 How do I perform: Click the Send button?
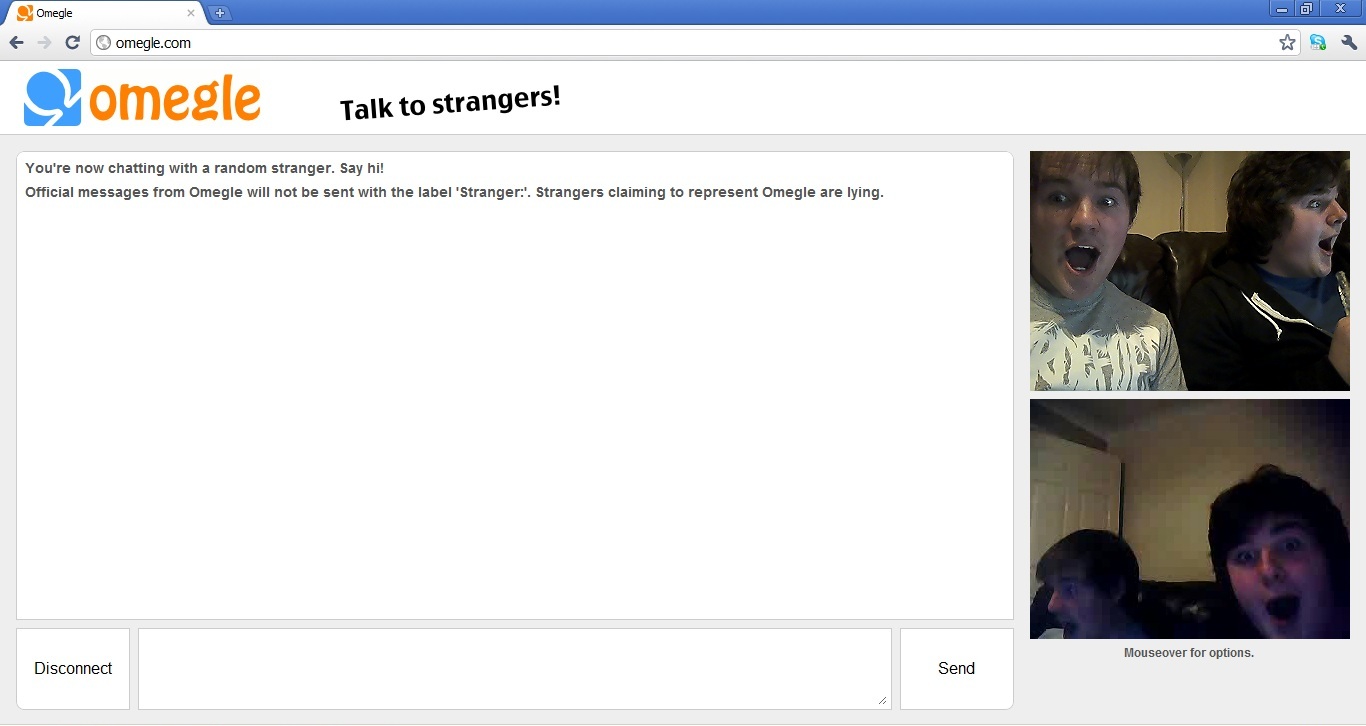tap(956, 669)
